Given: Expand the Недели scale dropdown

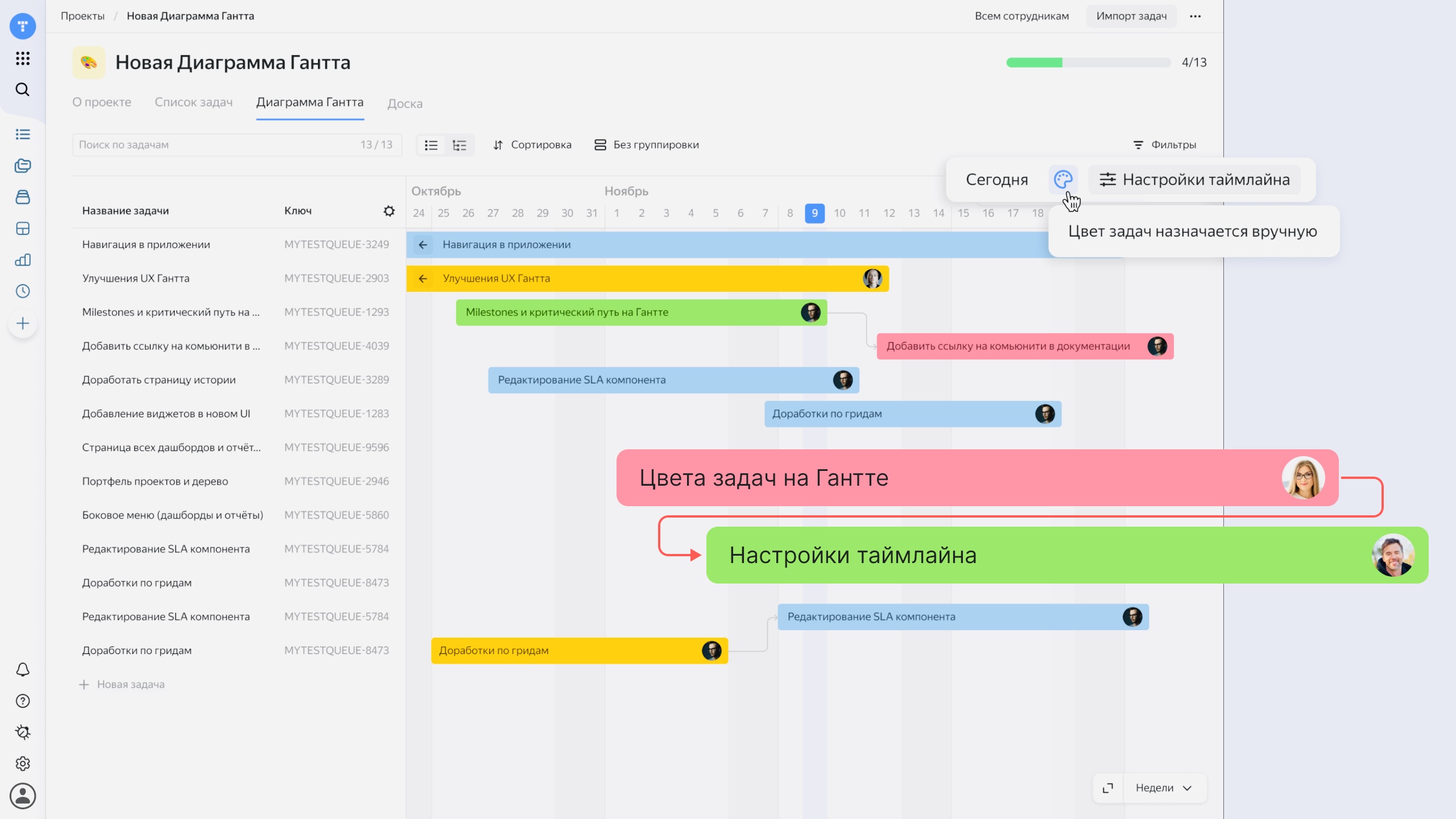Looking at the screenshot, I should click(1164, 788).
